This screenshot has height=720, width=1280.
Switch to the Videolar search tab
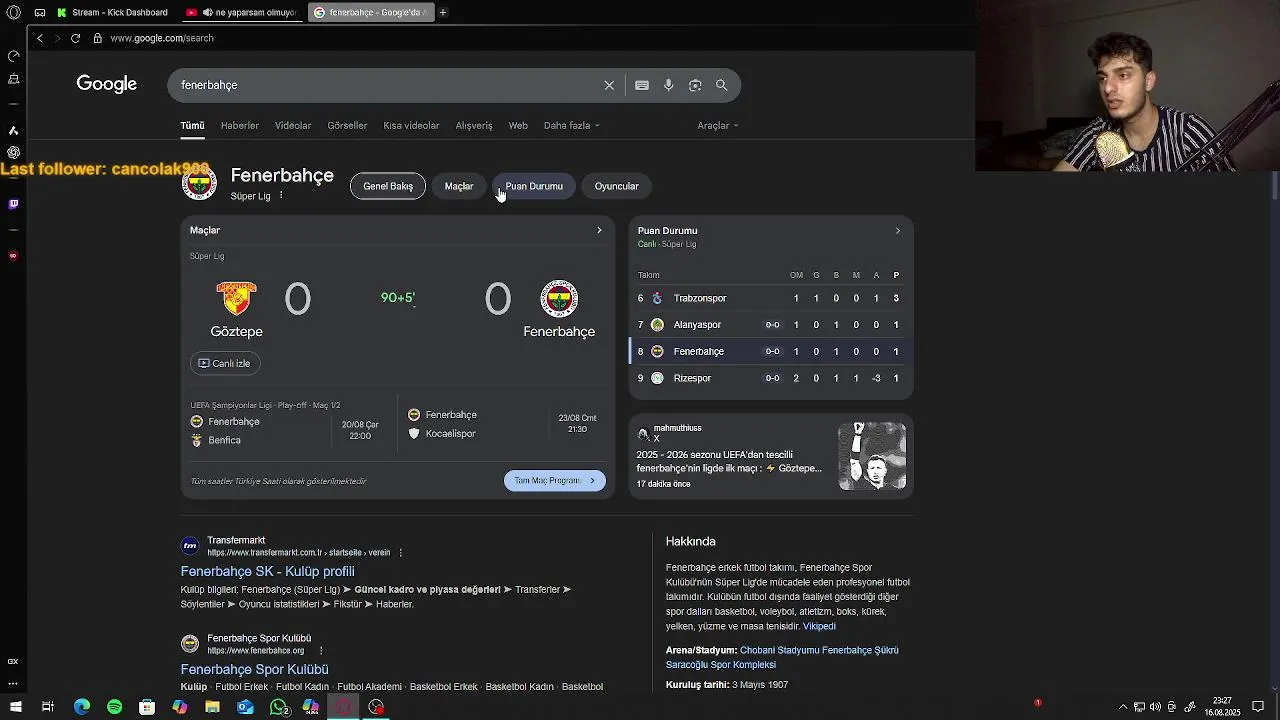click(293, 125)
